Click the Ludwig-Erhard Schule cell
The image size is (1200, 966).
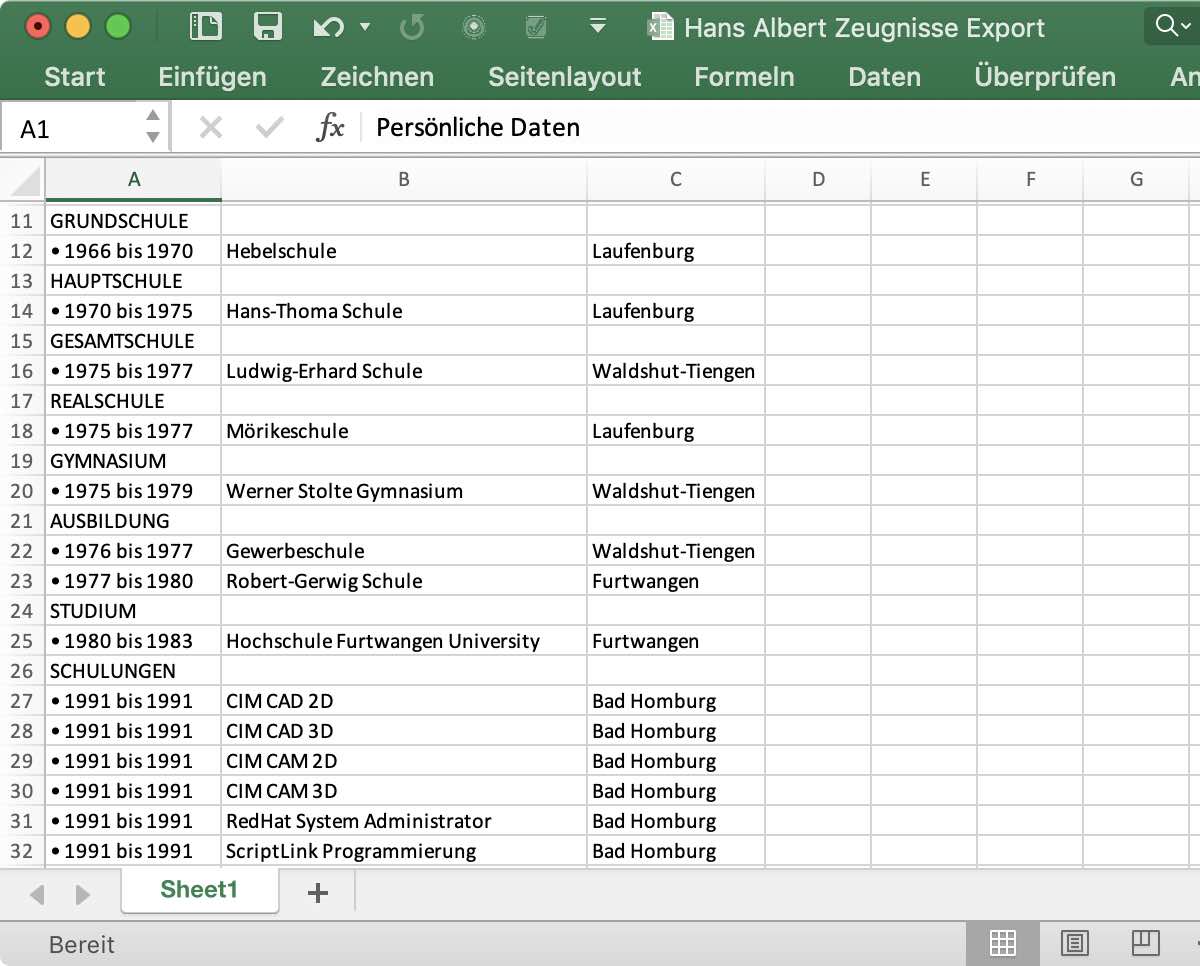pos(404,371)
